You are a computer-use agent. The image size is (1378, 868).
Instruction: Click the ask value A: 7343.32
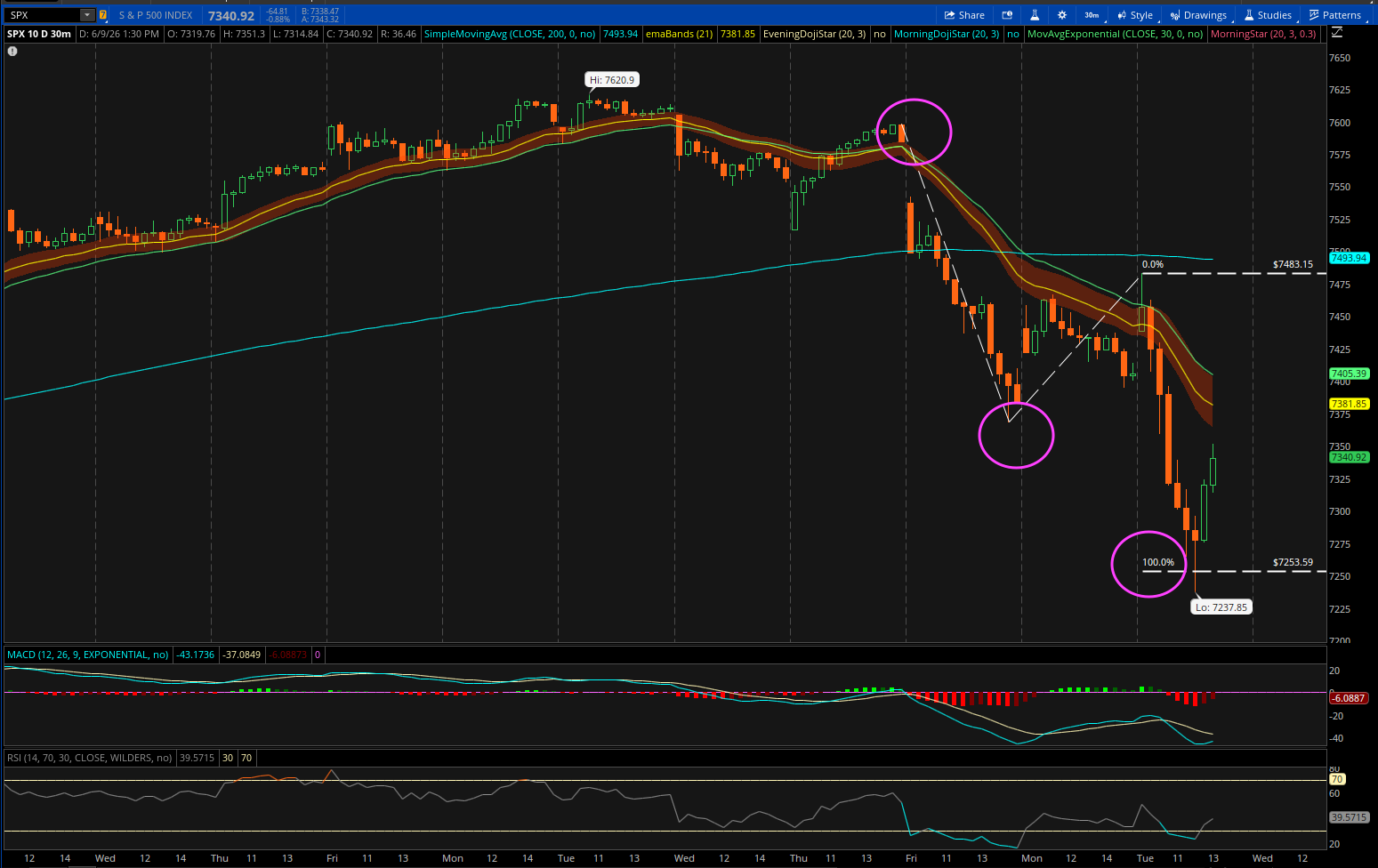pyautogui.click(x=320, y=20)
